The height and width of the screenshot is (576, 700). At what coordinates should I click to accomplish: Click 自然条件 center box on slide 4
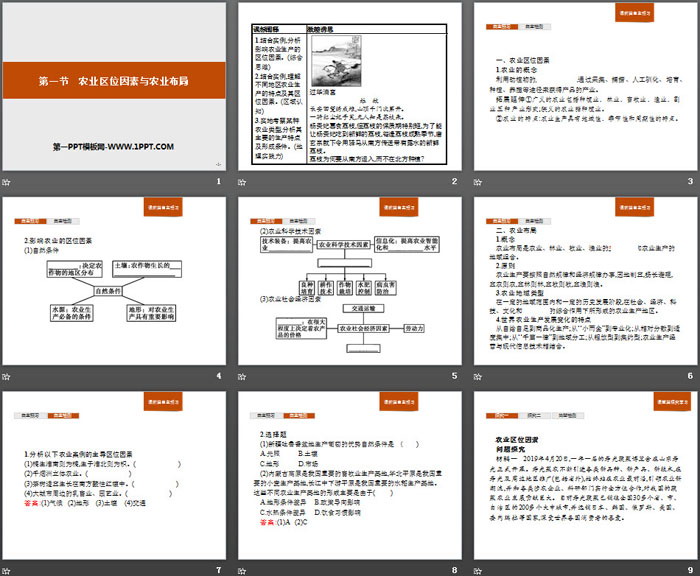[x=108, y=291]
